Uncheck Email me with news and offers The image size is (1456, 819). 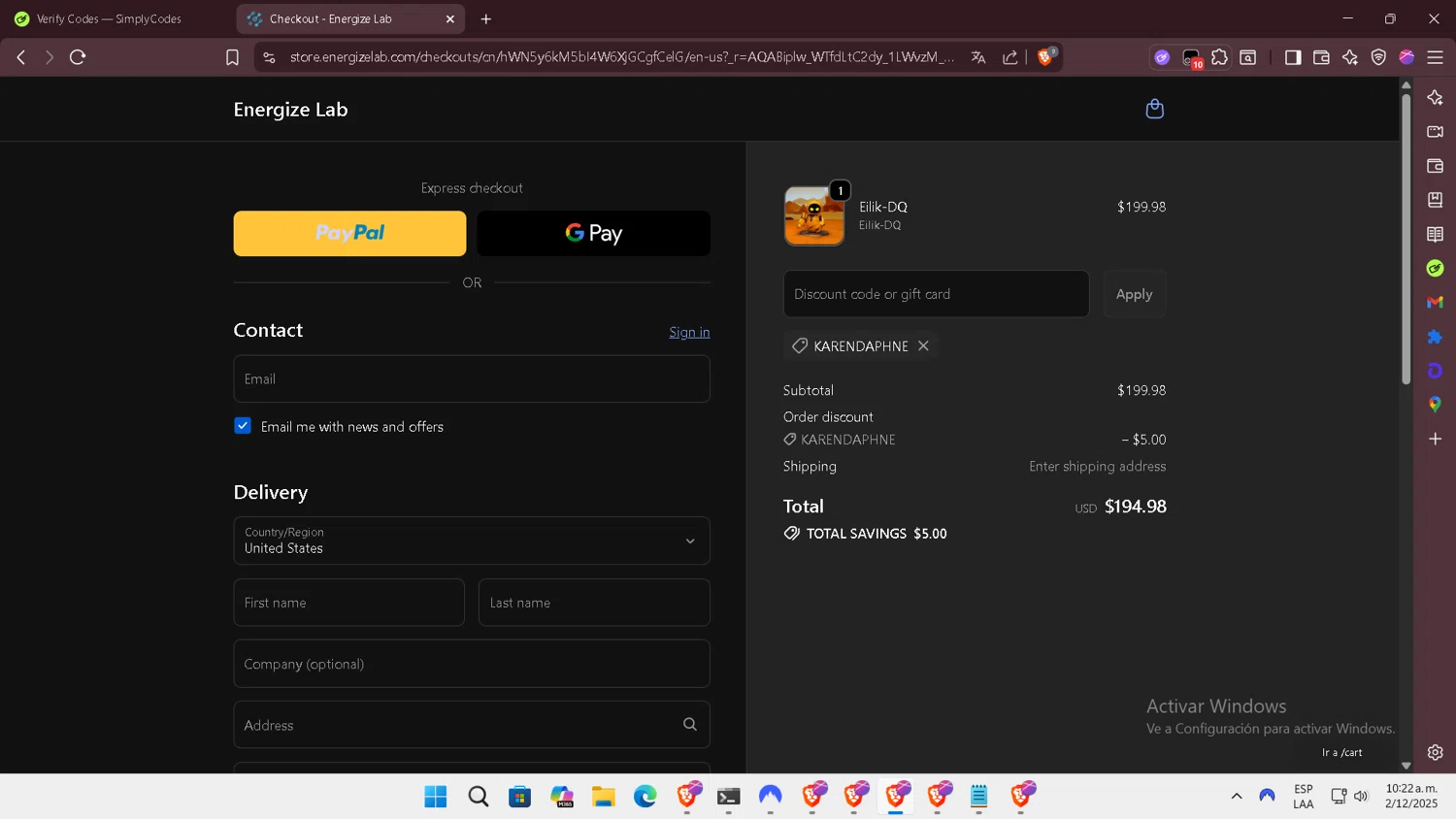pos(243,426)
